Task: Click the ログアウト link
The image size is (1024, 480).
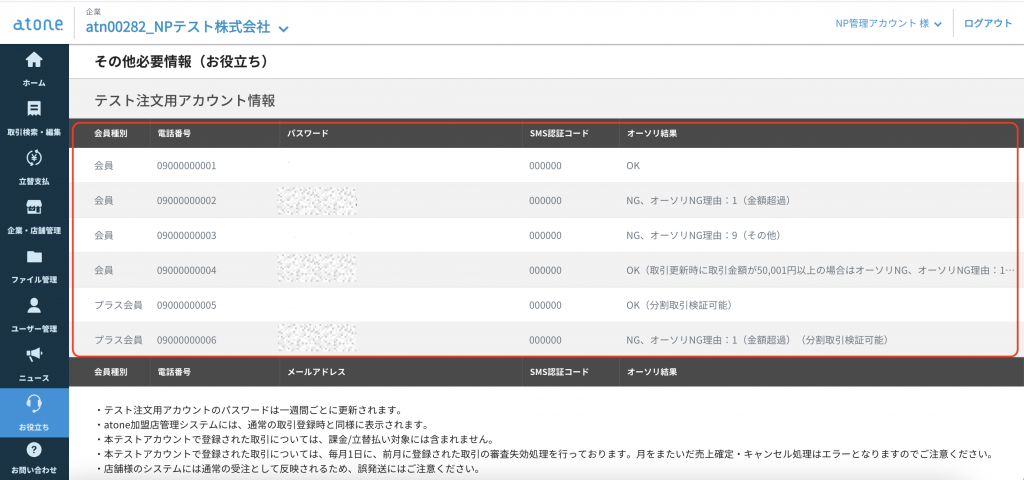Action: pyautogui.click(x=987, y=24)
